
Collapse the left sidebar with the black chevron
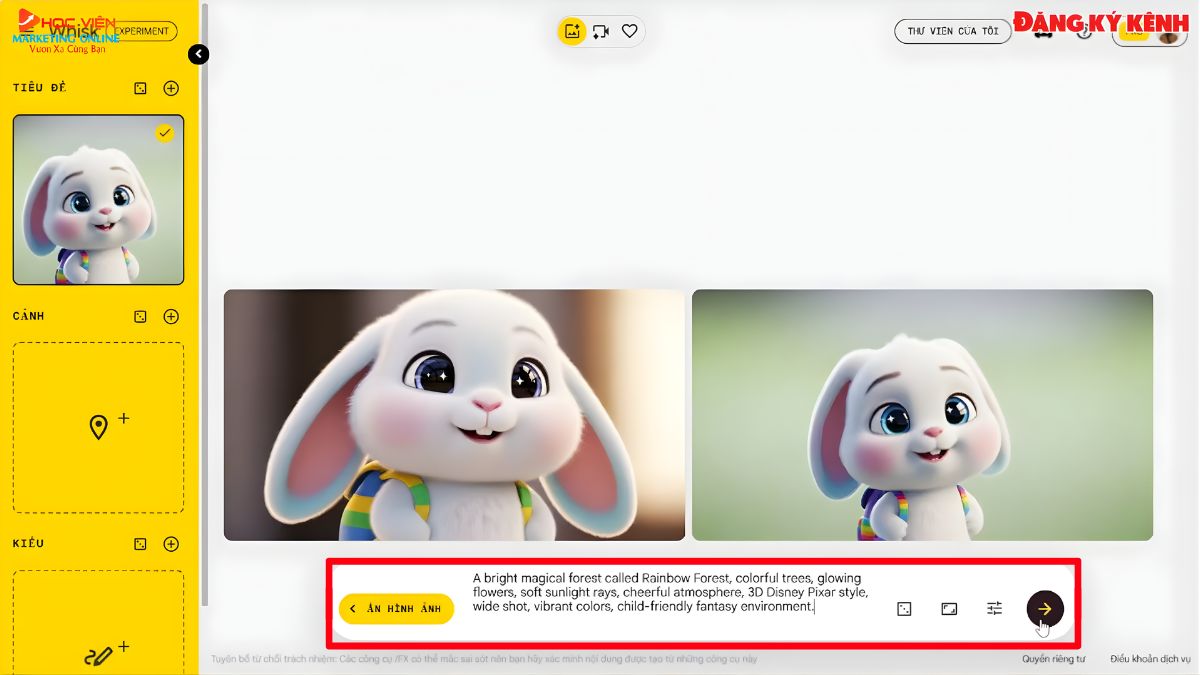[x=198, y=54]
